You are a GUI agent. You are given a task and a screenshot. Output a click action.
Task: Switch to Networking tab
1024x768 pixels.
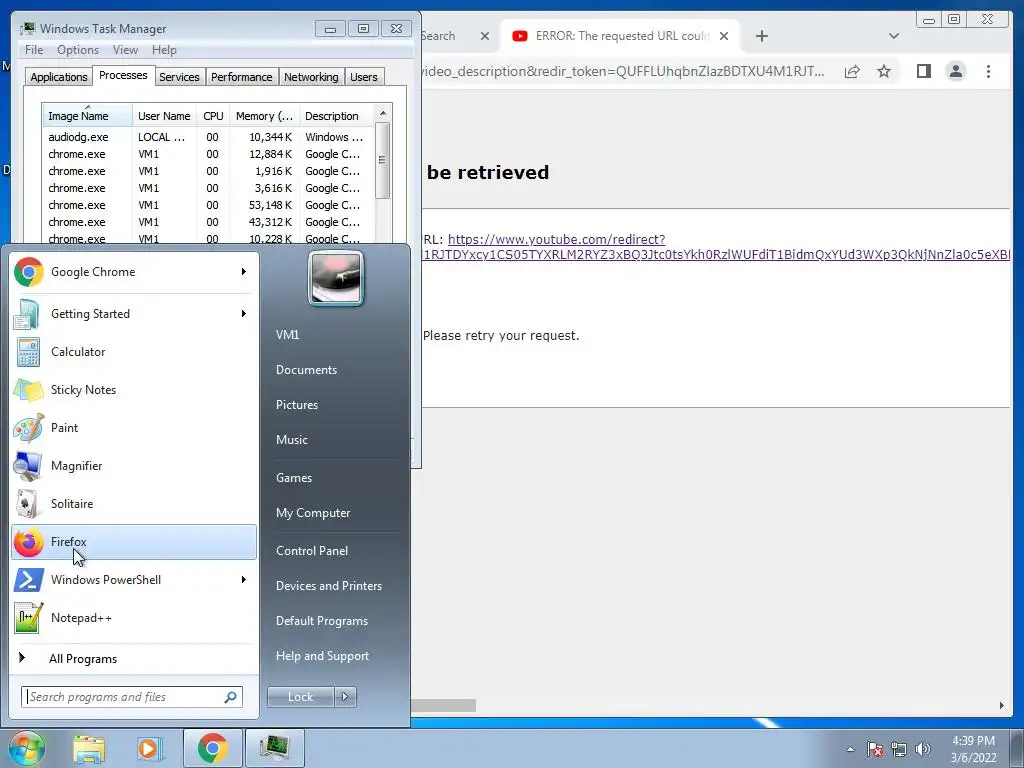click(x=311, y=77)
